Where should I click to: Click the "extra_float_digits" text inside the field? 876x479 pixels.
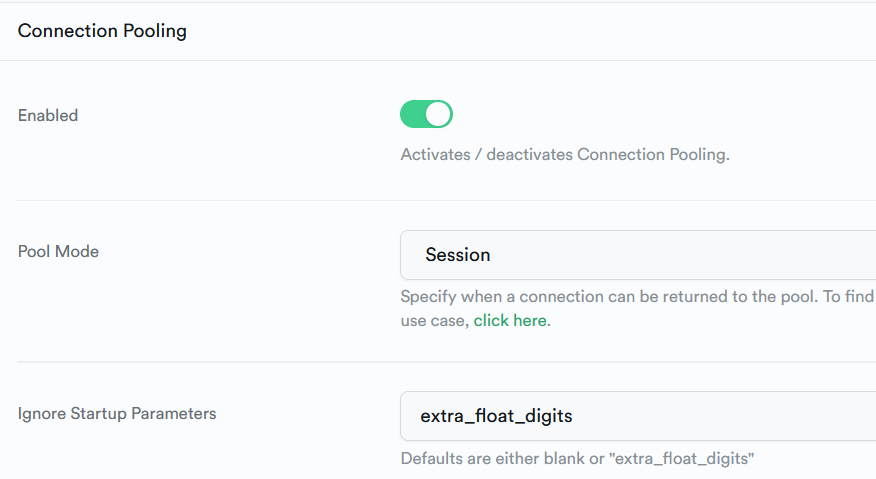[497, 415]
